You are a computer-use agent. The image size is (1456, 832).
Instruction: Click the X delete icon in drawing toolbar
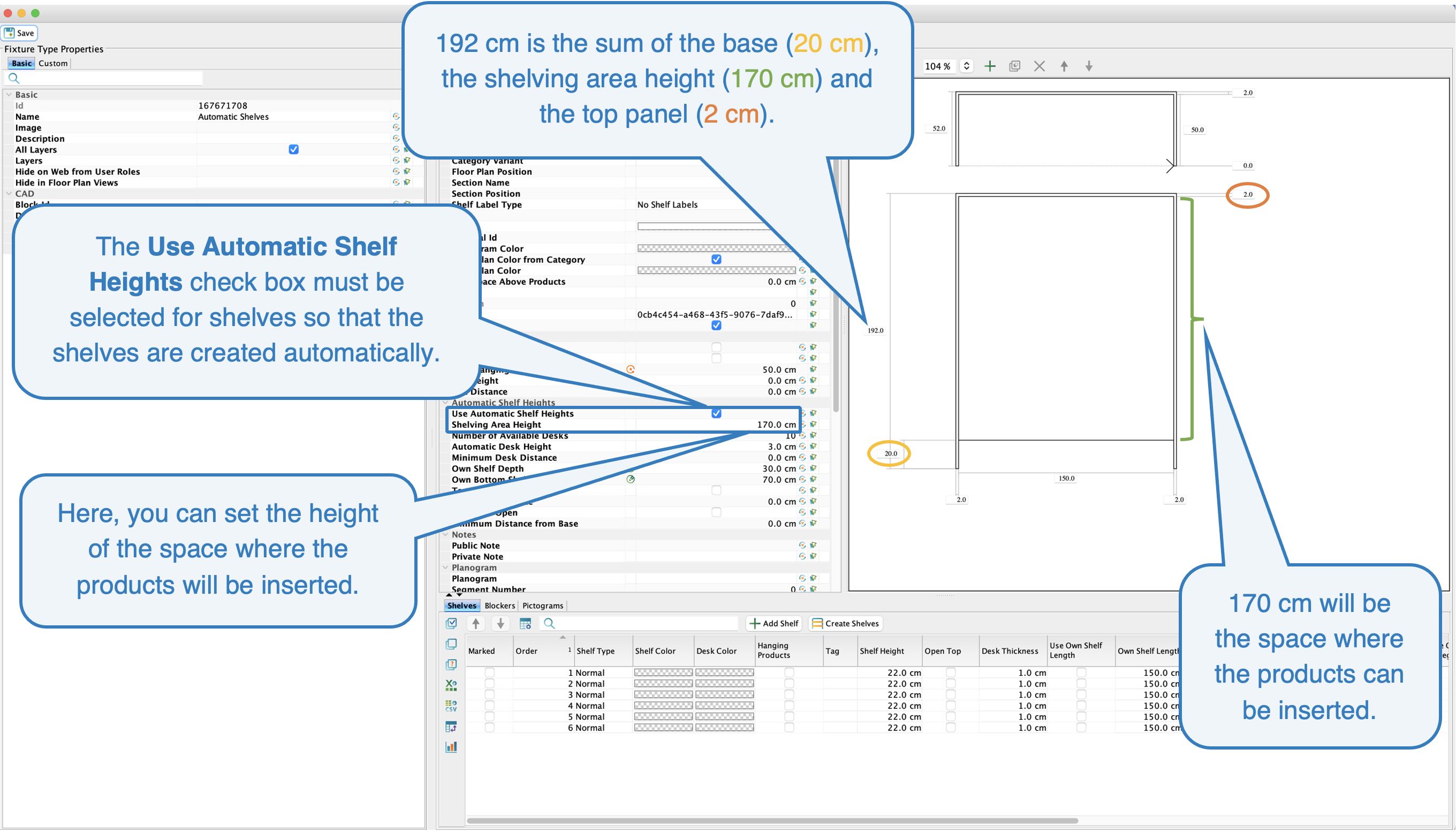click(1039, 66)
